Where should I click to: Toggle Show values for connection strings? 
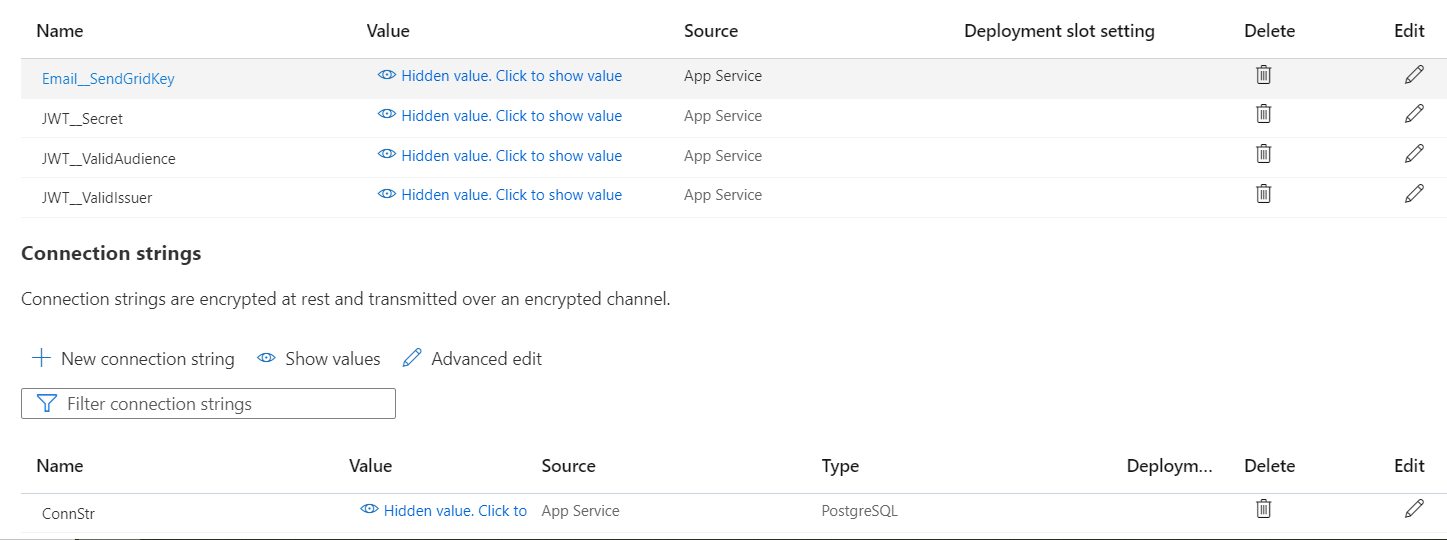coord(319,359)
